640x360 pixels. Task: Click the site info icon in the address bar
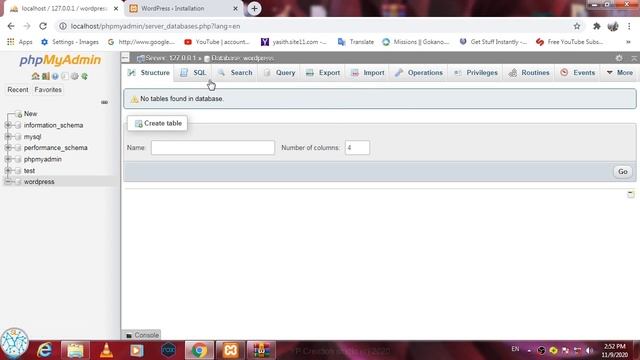pos(62,26)
